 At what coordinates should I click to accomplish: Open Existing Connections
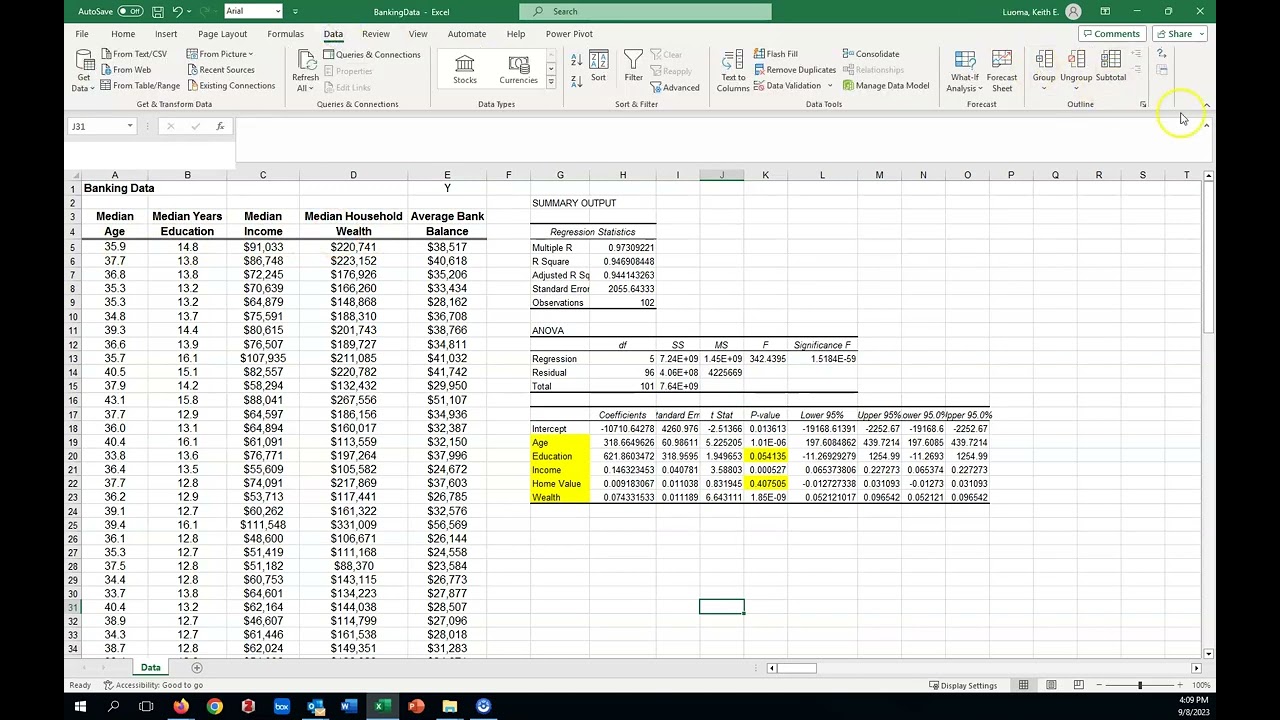pyautogui.click(x=231, y=86)
